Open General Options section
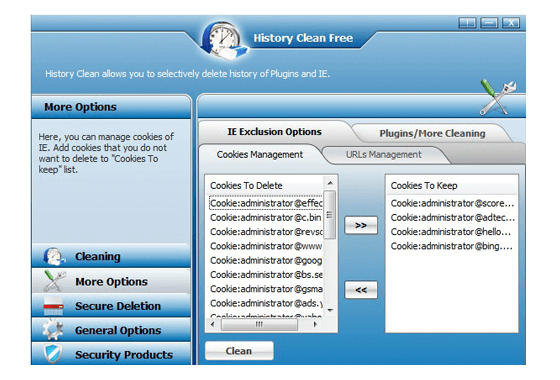 (x=111, y=330)
